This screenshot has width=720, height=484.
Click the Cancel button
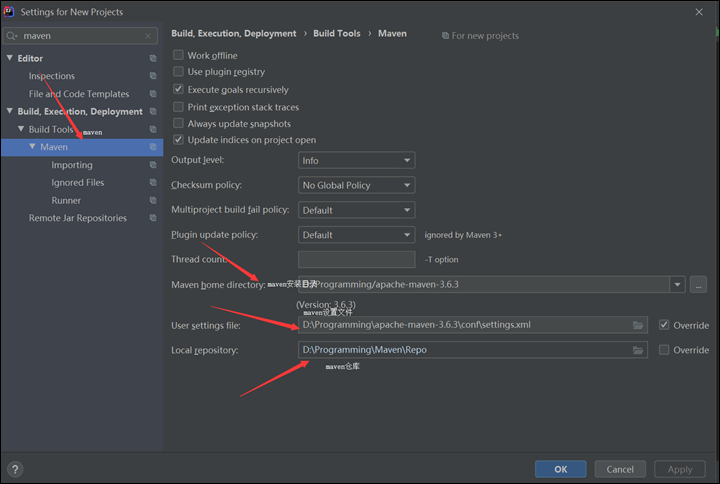(620, 469)
